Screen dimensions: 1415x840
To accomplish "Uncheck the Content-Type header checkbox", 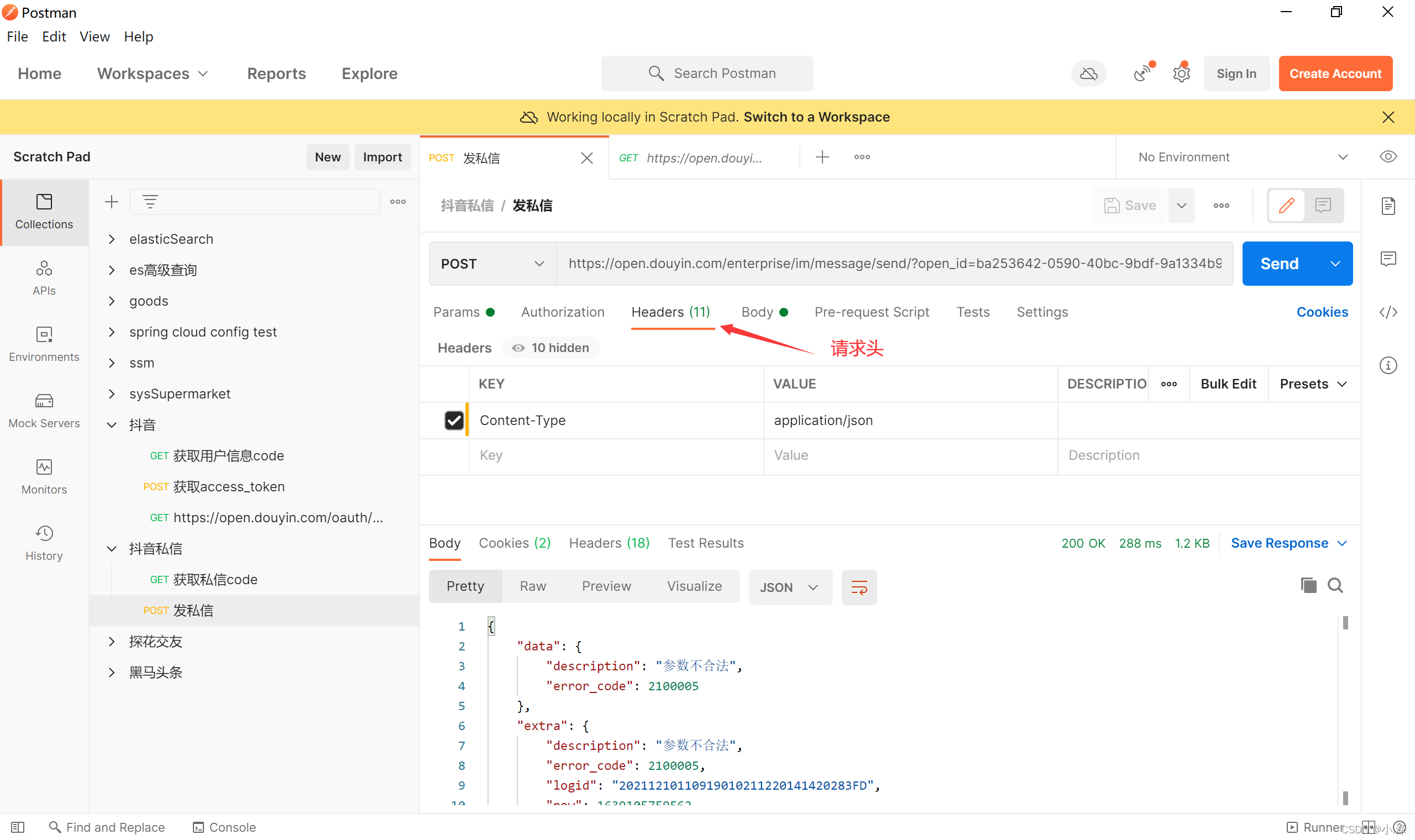I will [454, 420].
